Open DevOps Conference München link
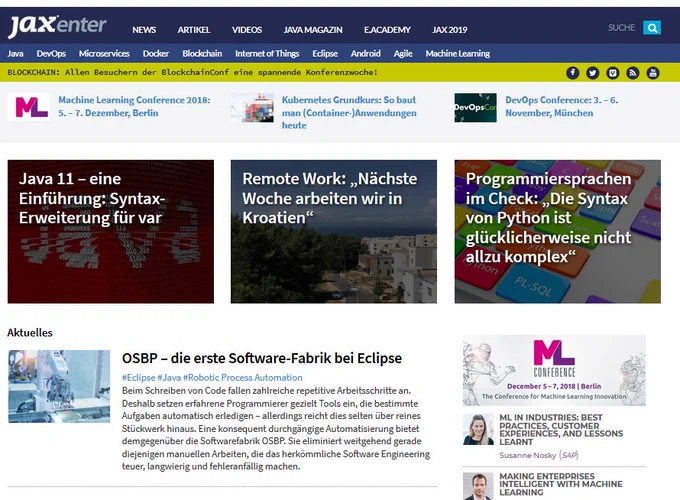Screen dimensions: 680x500 pos(562,106)
